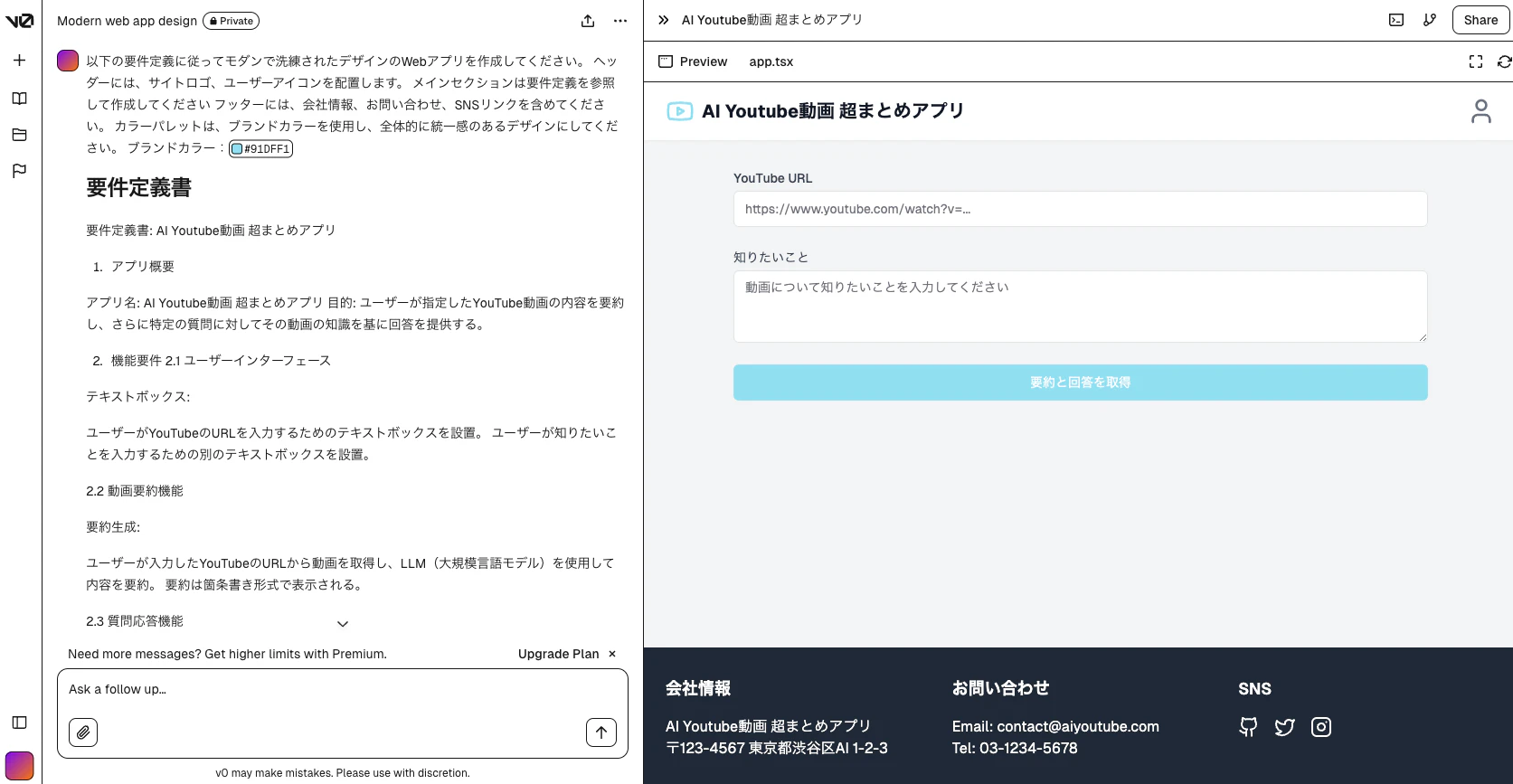The height and width of the screenshot is (784, 1513).
Task: Collapse the preview panel with the double chevron
Action: 663,20
